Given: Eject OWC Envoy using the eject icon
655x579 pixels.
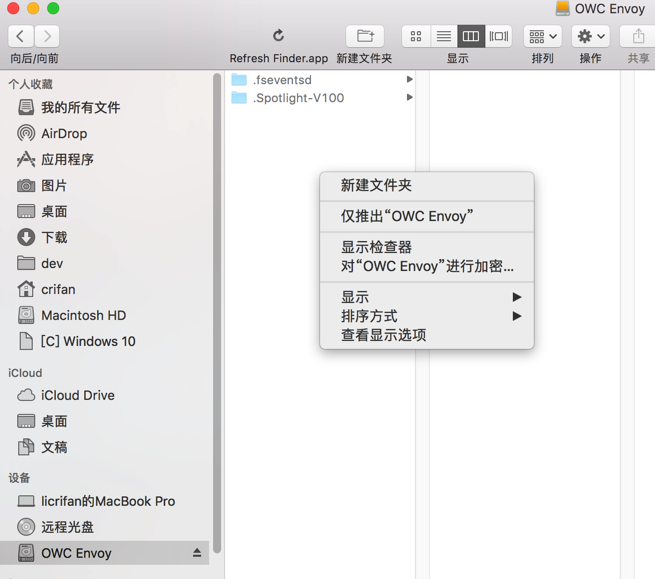Looking at the screenshot, I should pos(197,553).
